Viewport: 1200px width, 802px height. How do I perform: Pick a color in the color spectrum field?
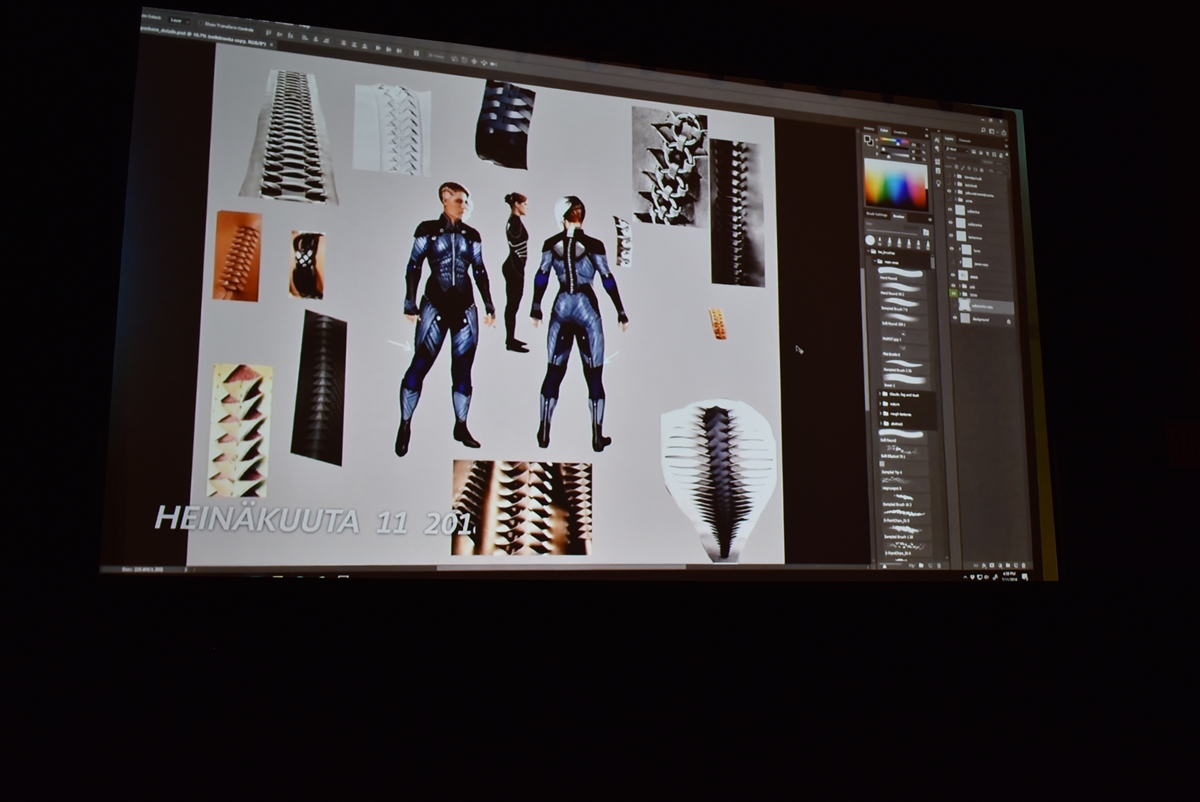pos(895,183)
